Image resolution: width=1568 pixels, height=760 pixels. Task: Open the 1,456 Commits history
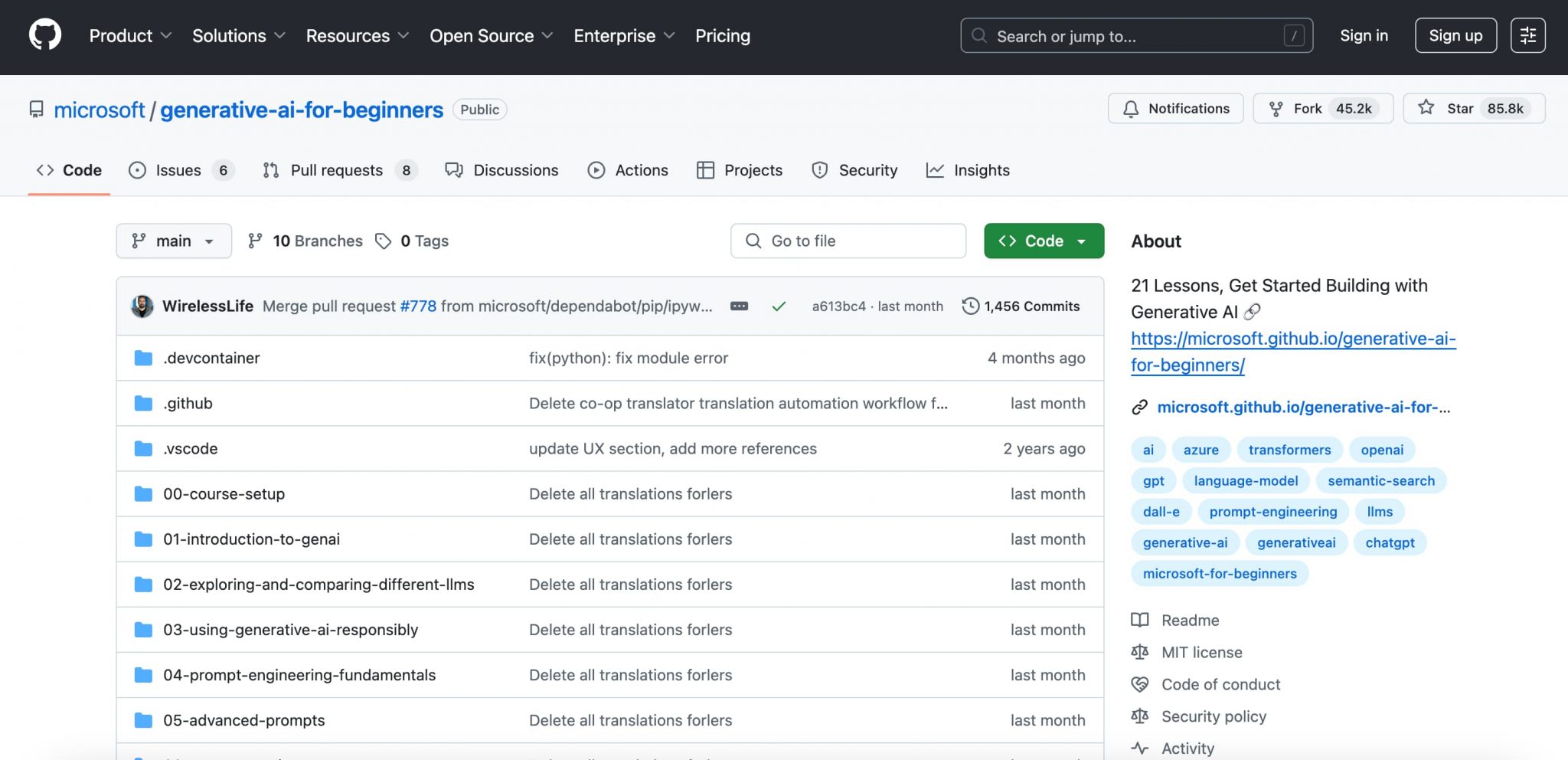point(1021,306)
